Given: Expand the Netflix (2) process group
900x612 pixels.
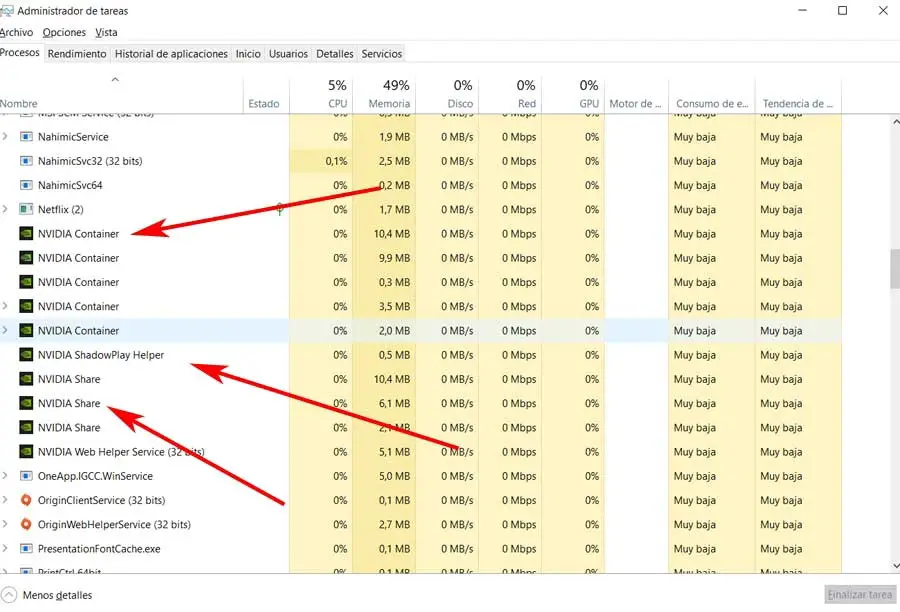Looking at the screenshot, I should tap(6, 209).
